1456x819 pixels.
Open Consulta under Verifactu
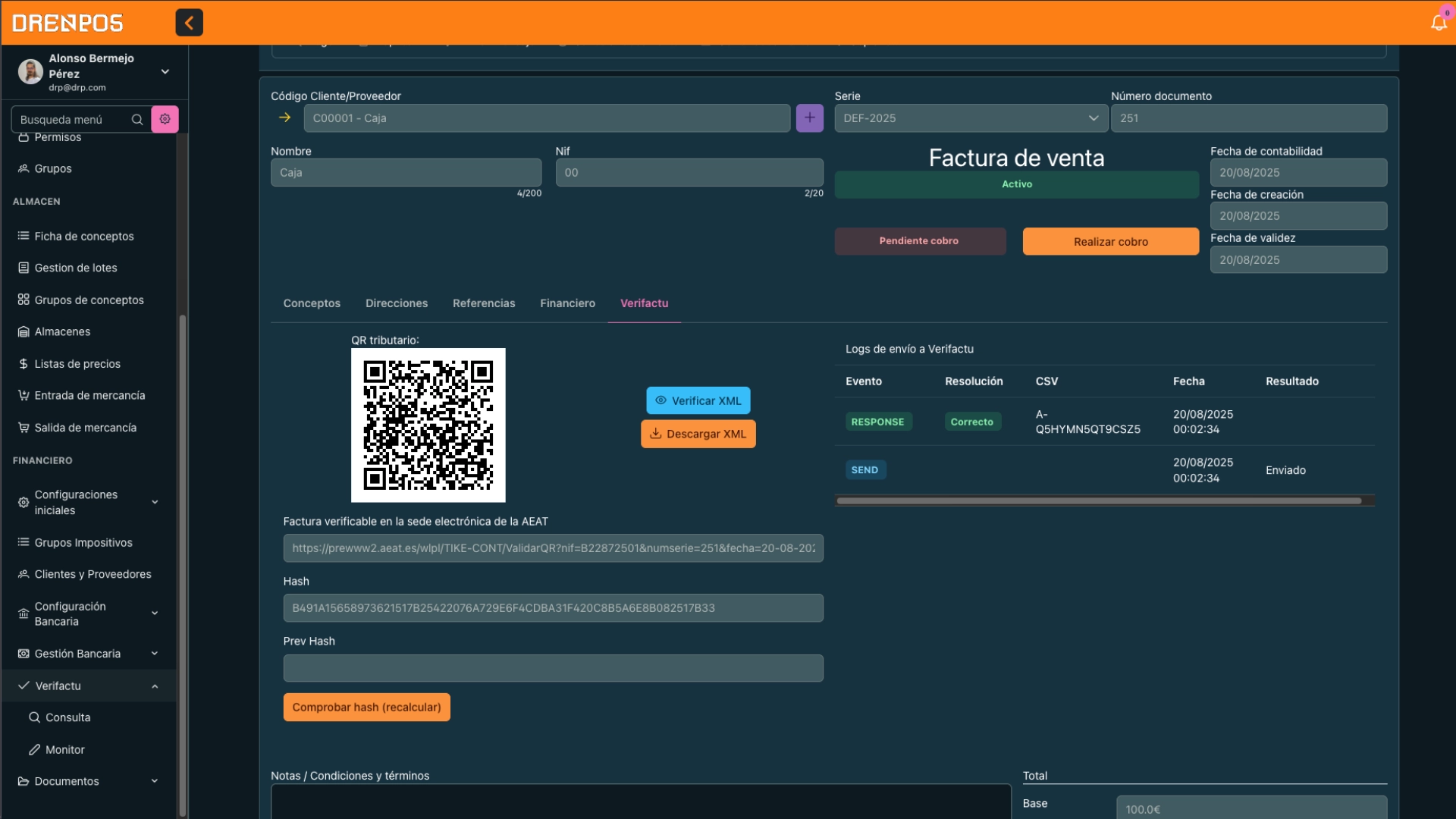(67, 717)
